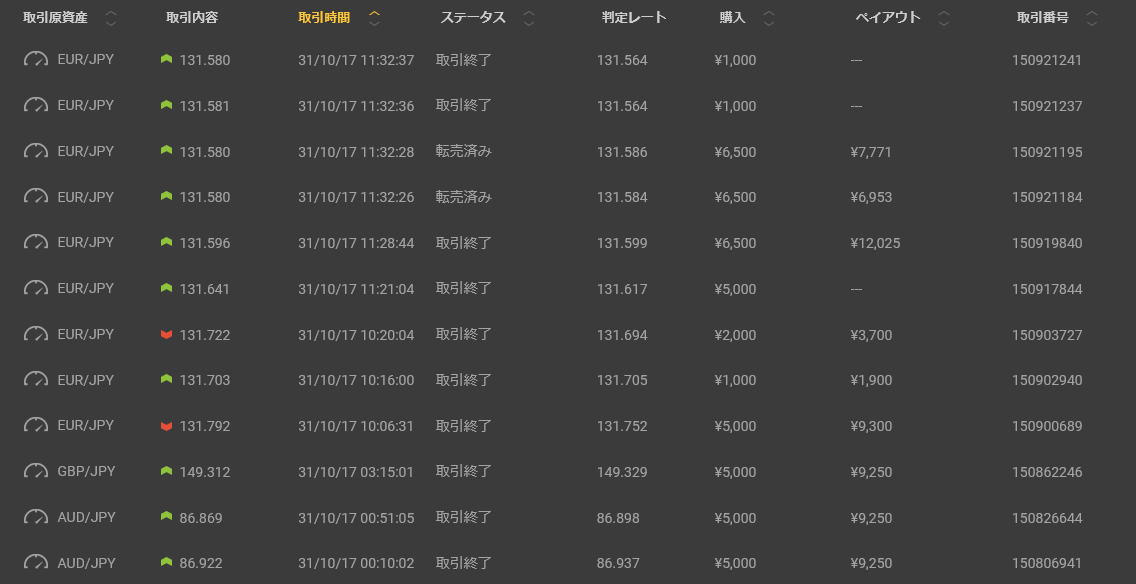Image resolution: width=1136 pixels, height=584 pixels.
Task: Open trade number 150919840
Action: pos(1047,243)
